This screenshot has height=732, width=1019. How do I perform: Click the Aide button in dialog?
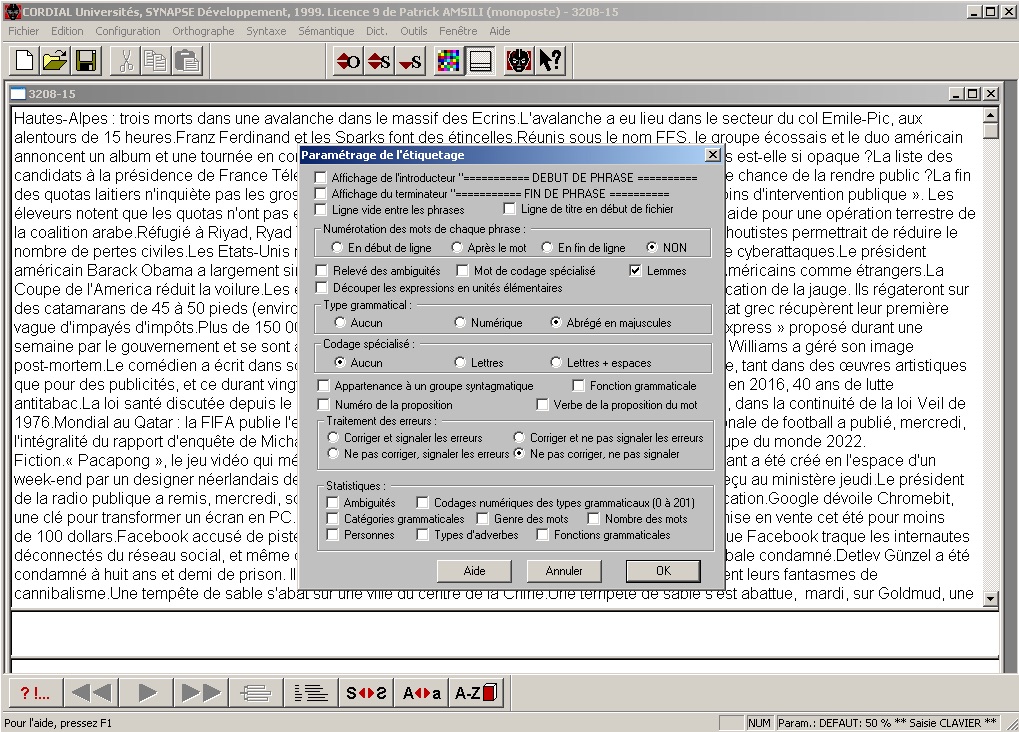tap(474, 571)
